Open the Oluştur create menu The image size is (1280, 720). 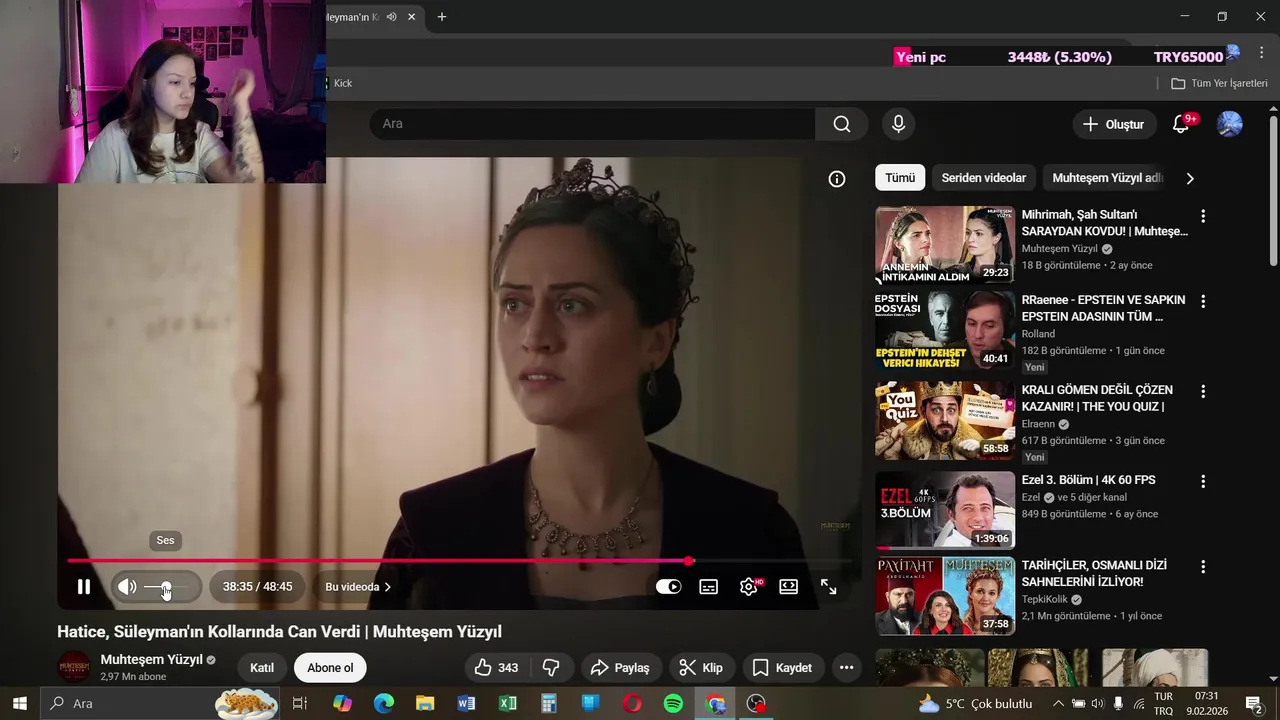point(1113,124)
